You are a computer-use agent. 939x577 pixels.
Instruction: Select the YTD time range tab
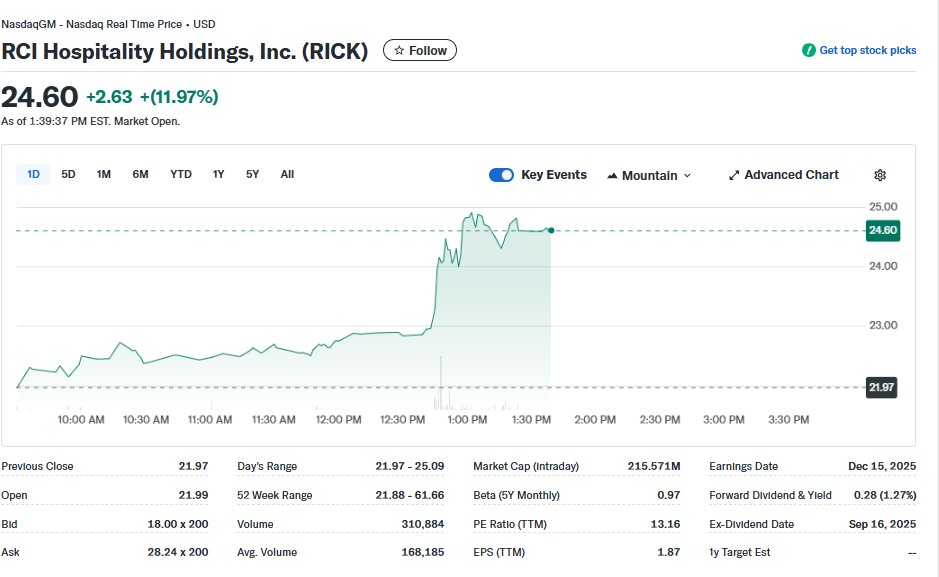click(x=180, y=174)
